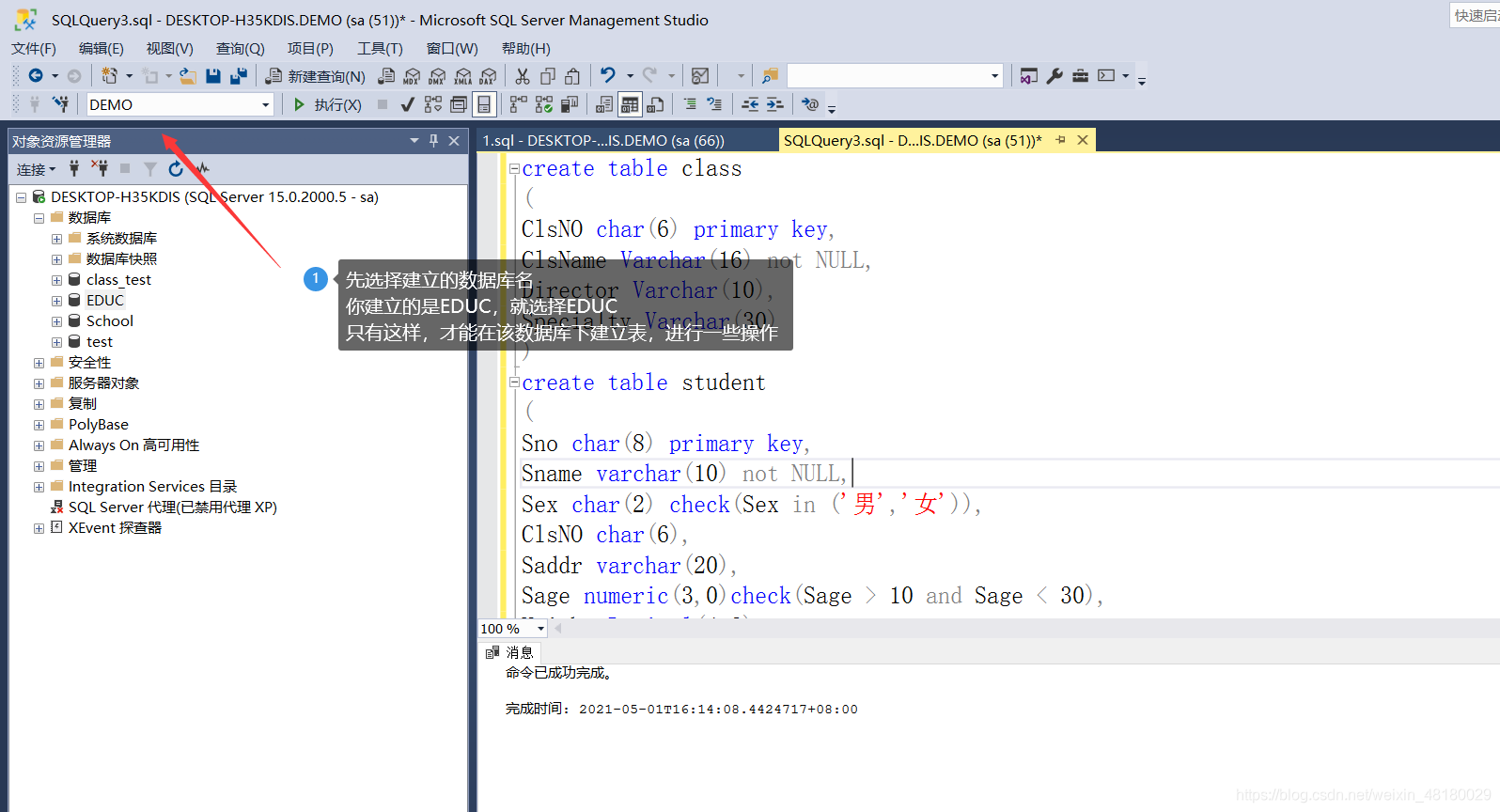Toggle Include Actual Execution Plan icon
1500x812 pixels.
[518, 104]
